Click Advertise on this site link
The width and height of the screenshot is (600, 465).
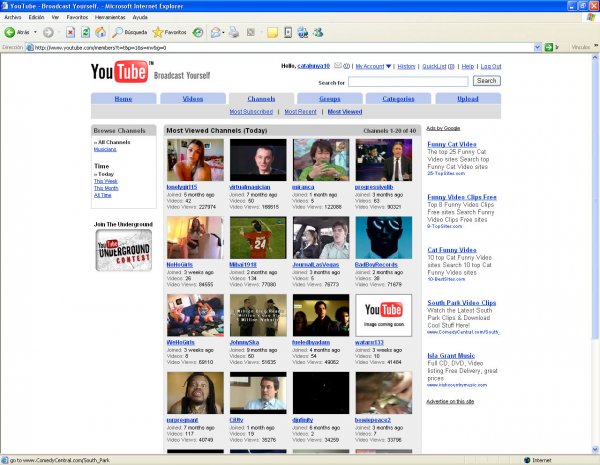pyautogui.click(x=450, y=401)
